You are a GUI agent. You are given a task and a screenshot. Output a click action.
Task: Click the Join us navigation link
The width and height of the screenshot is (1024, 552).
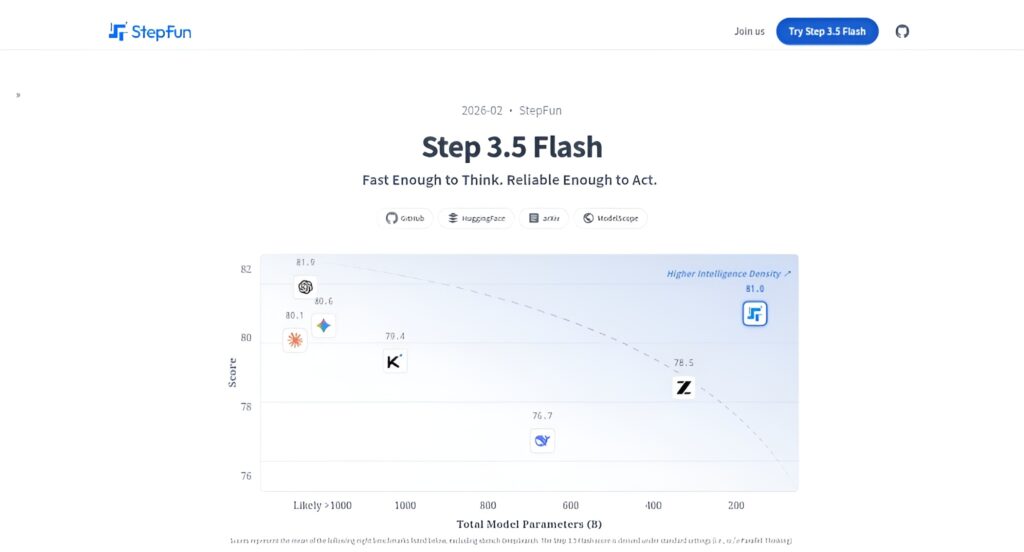pos(749,31)
